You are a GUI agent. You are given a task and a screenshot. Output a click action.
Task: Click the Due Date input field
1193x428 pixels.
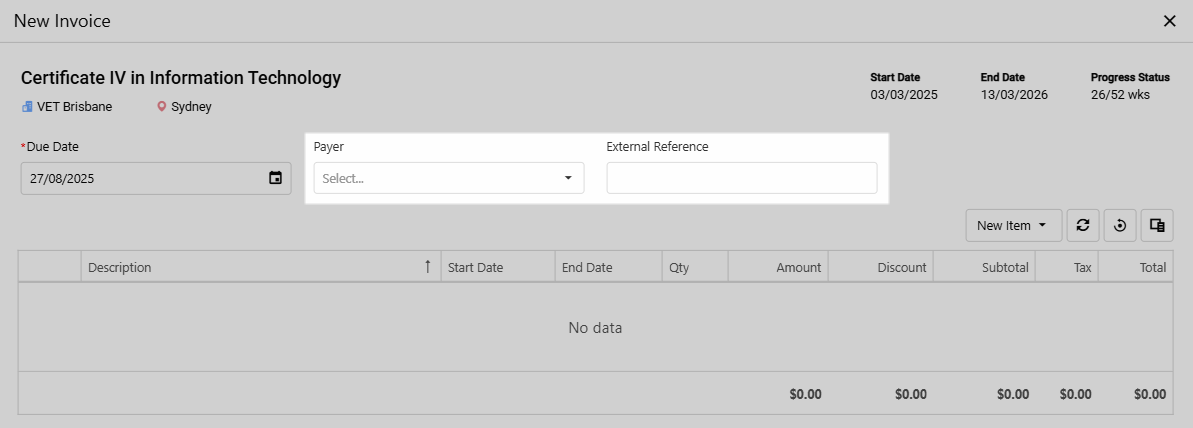tap(142, 179)
